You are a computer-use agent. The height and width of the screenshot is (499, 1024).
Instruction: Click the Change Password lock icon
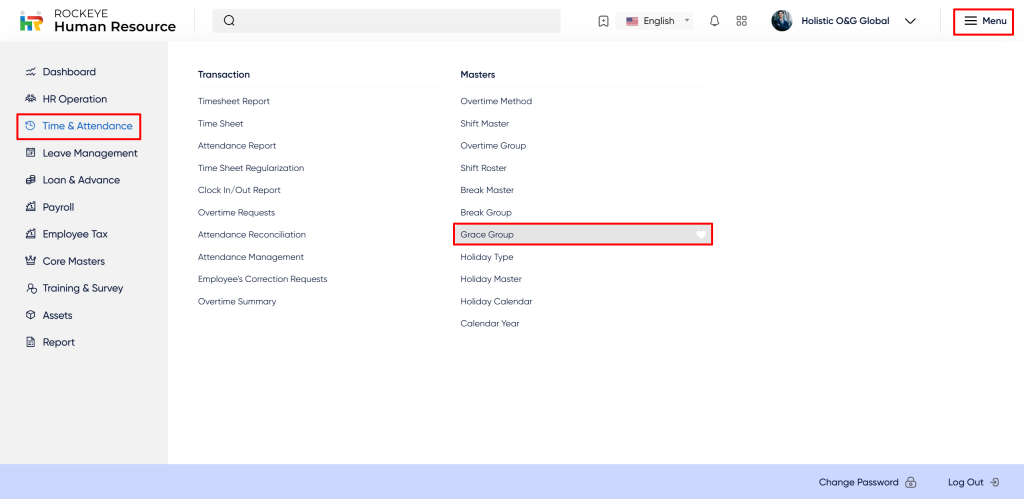(x=910, y=482)
